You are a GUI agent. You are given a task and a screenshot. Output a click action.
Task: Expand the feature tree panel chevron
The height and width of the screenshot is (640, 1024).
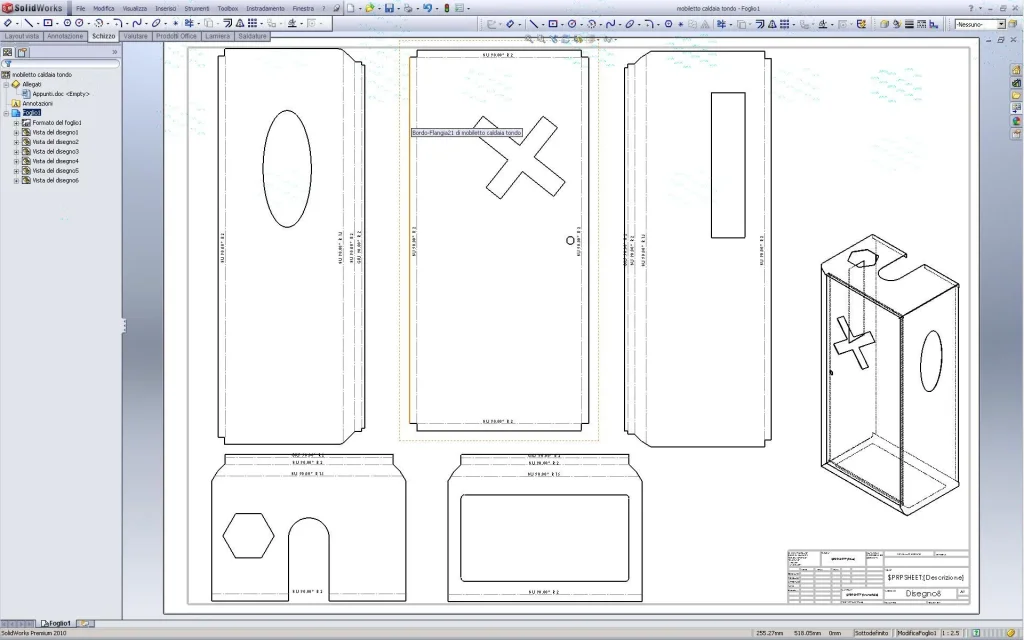click(x=115, y=52)
